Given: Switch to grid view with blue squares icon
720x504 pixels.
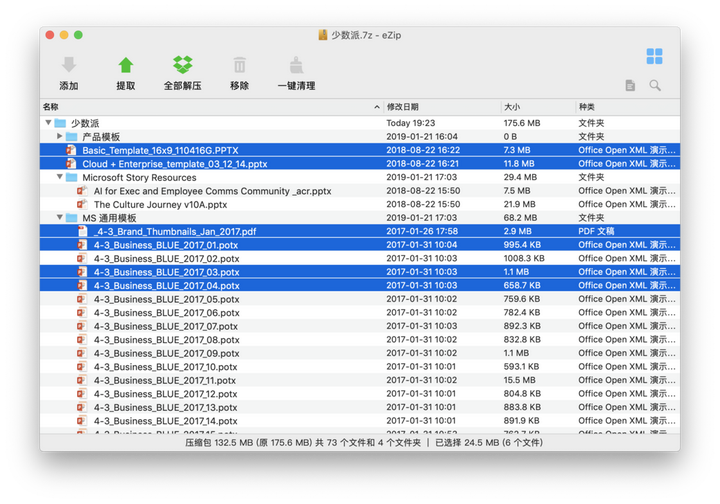Looking at the screenshot, I should coord(654,56).
